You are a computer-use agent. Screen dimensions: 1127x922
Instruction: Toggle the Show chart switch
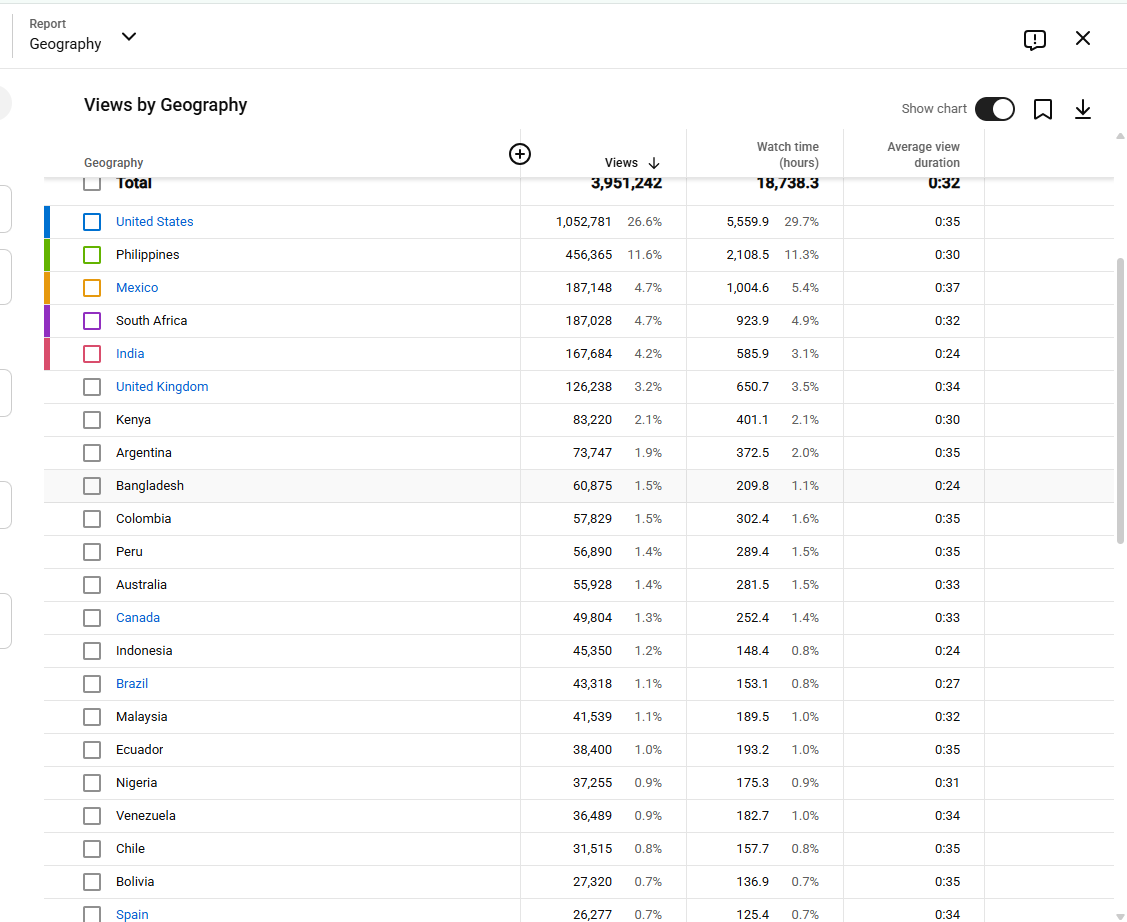coord(995,109)
